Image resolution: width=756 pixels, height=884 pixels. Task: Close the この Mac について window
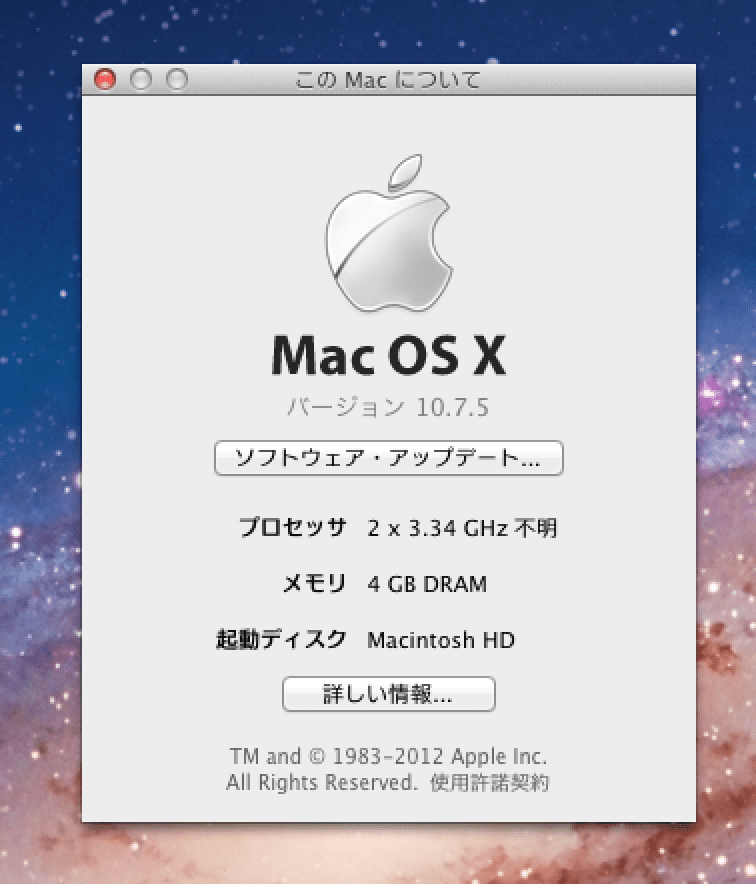click(x=105, y=79)
